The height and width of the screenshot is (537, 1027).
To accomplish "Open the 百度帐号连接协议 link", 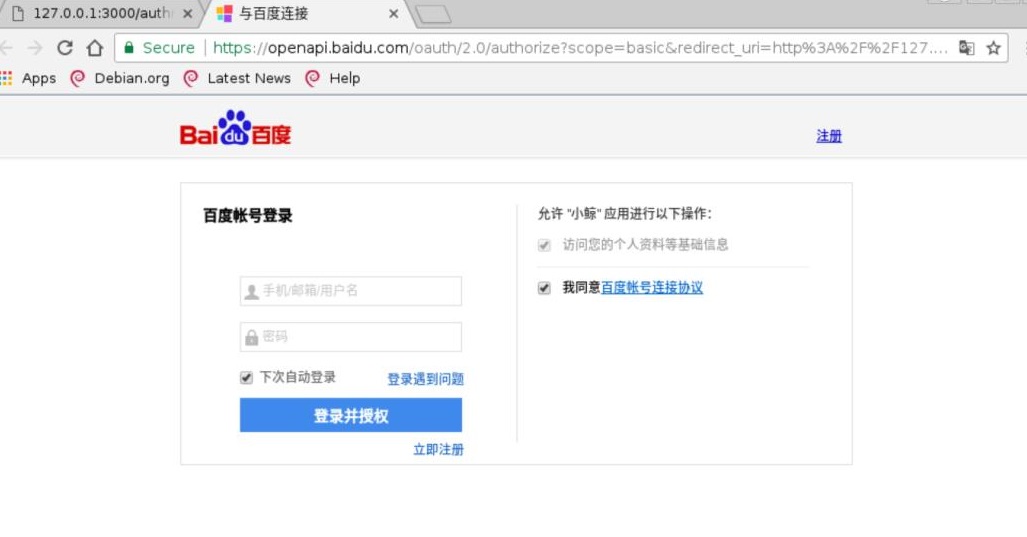I will pos(652,287).
